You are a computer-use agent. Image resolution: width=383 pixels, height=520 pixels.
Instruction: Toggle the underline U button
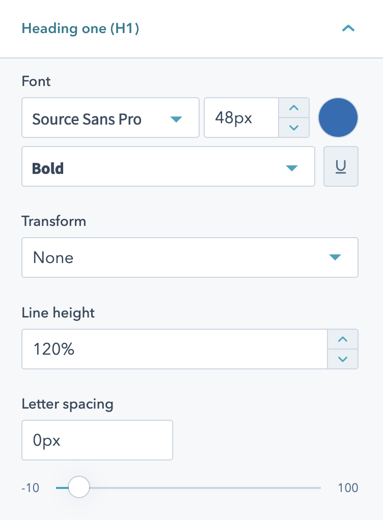(x=341, y=166)
